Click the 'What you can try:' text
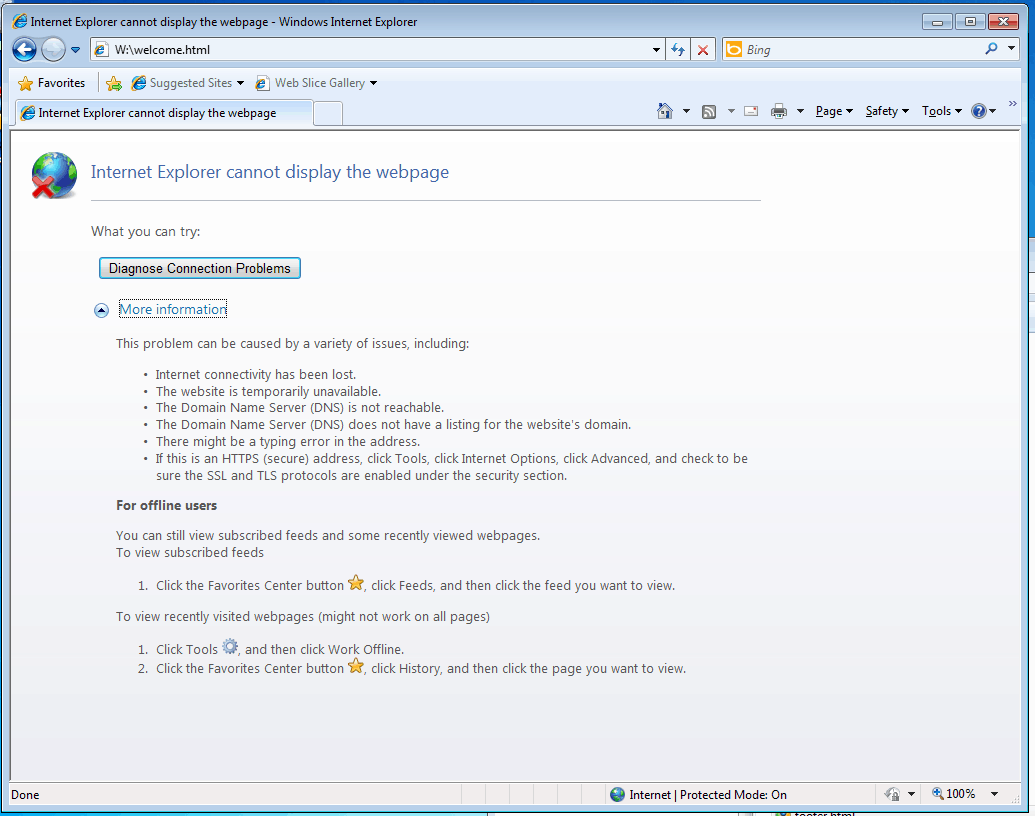The width and height of the screenshot is (1035, 816). (145, 232)
